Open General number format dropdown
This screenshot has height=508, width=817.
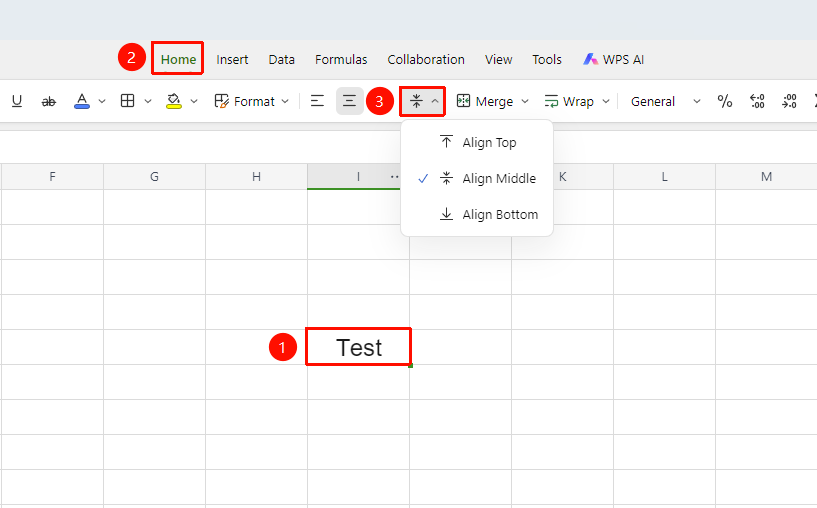pyautogui.click(x=665, y=101)
